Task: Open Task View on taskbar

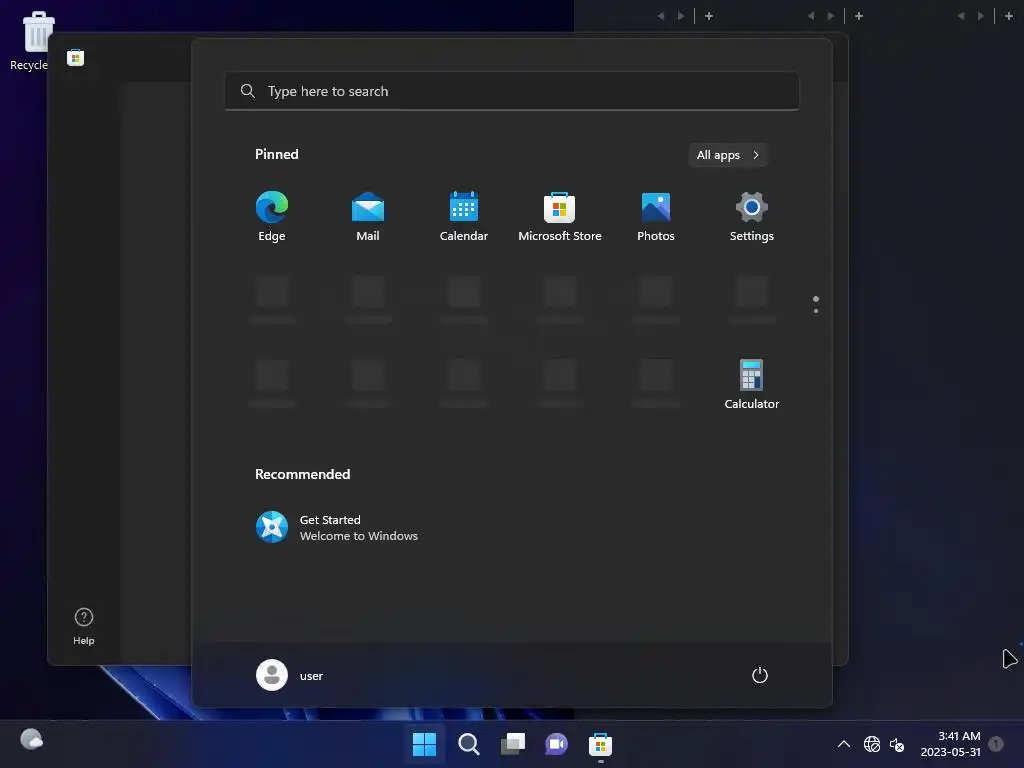Action: [513, 744]
